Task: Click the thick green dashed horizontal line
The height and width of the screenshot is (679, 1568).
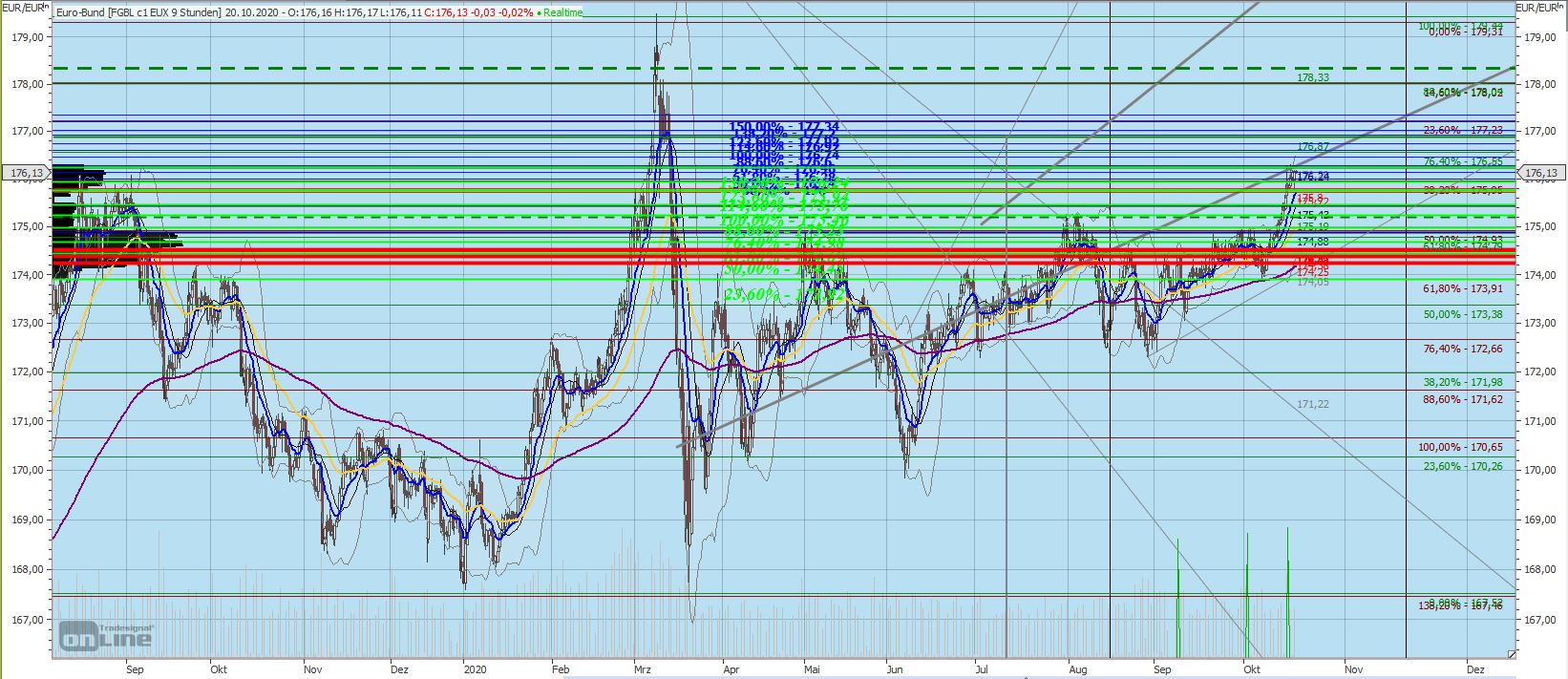Action: tap(783, 69)
